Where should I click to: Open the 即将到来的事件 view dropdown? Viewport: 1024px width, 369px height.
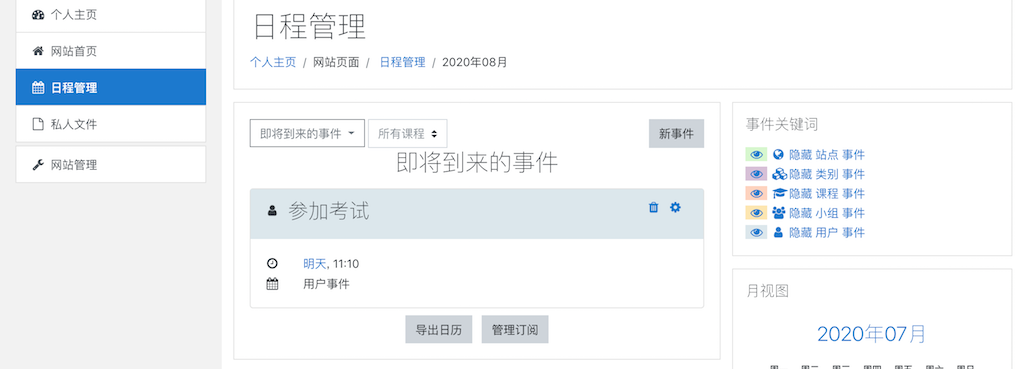coord(307,133)
